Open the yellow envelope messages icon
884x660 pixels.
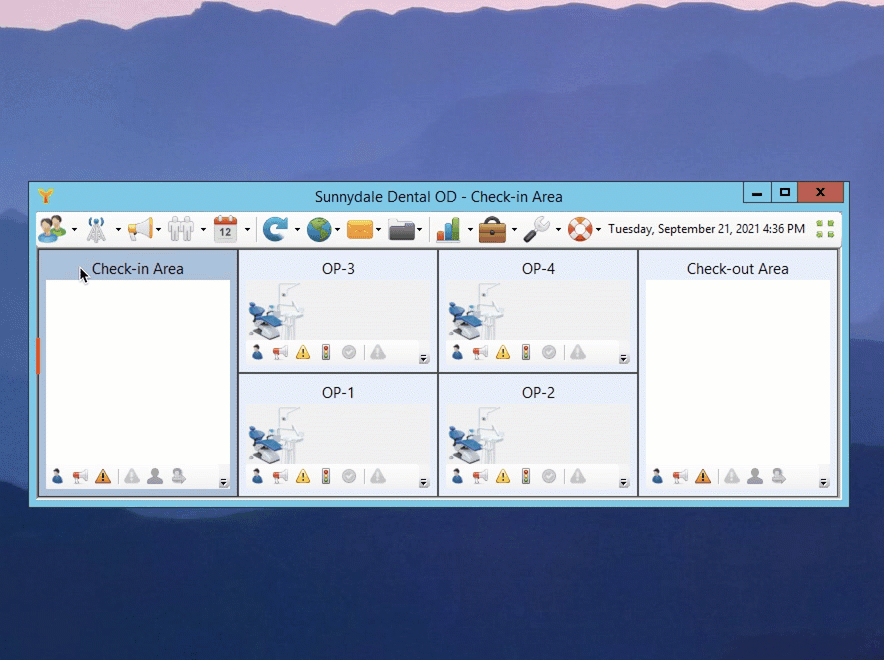[360, 229]
